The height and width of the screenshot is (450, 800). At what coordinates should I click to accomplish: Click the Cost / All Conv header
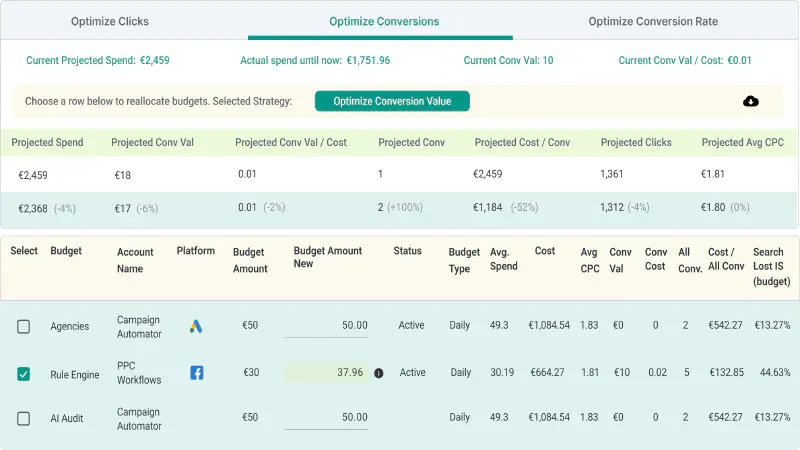point(726,259)
